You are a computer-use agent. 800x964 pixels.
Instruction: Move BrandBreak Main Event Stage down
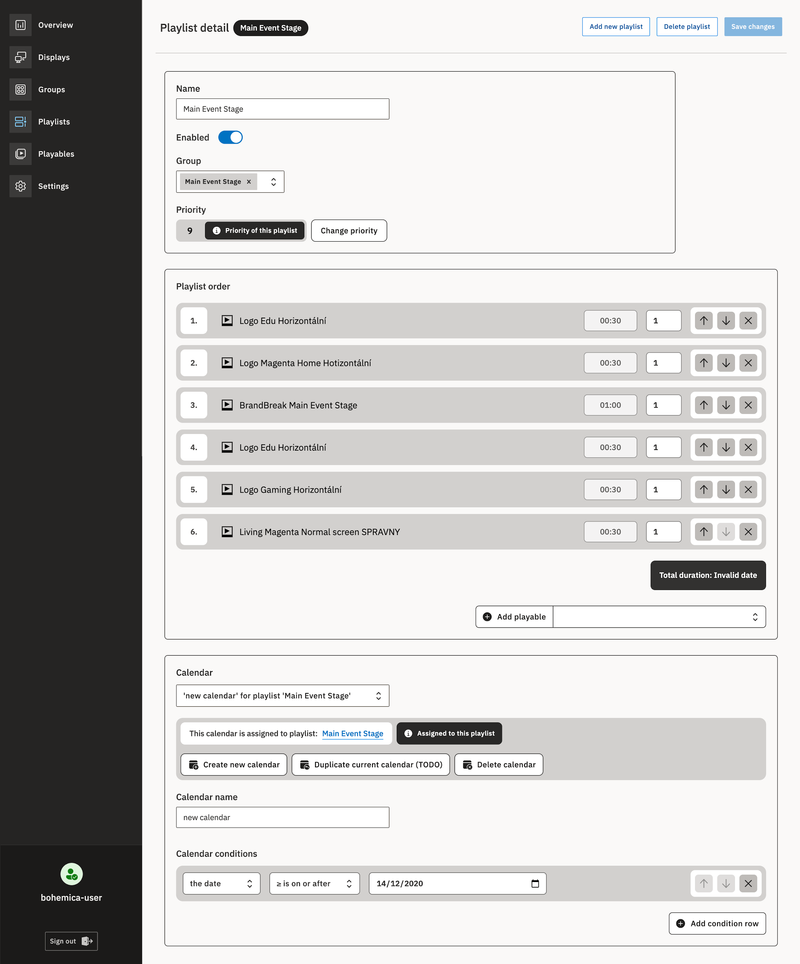click(x=726, y=405)
